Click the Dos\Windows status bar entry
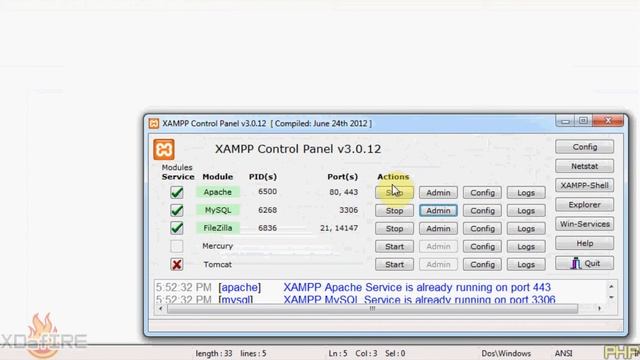The height and width of the screenshot is (360, 640). point(506,353)
